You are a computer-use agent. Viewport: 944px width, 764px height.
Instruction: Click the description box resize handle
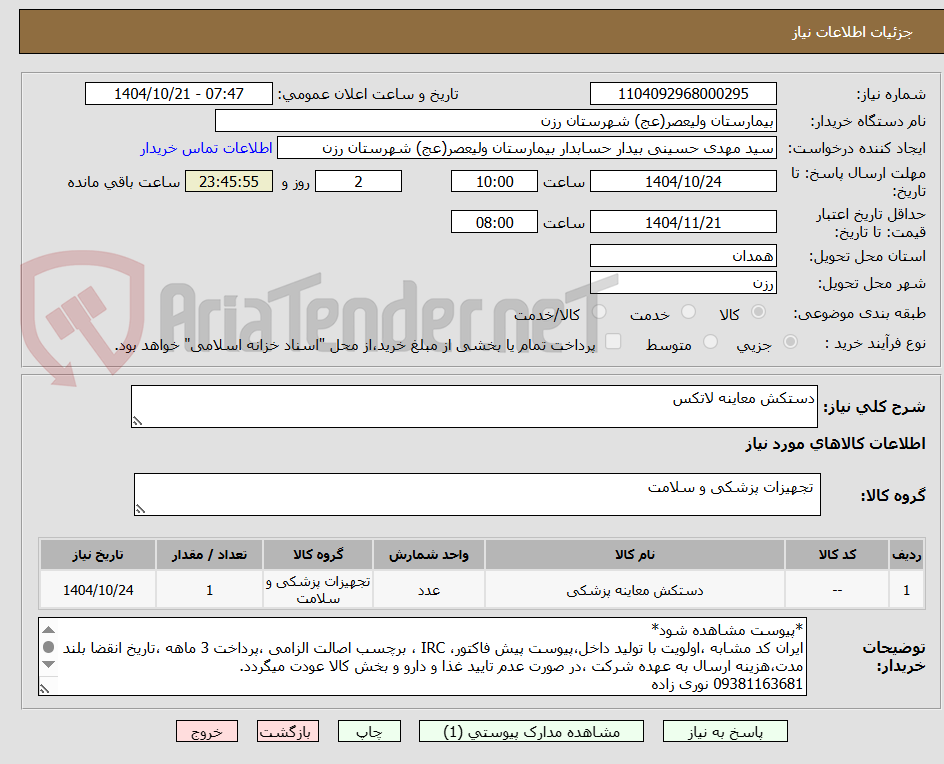pyautogui.click(x=137, y=421)
